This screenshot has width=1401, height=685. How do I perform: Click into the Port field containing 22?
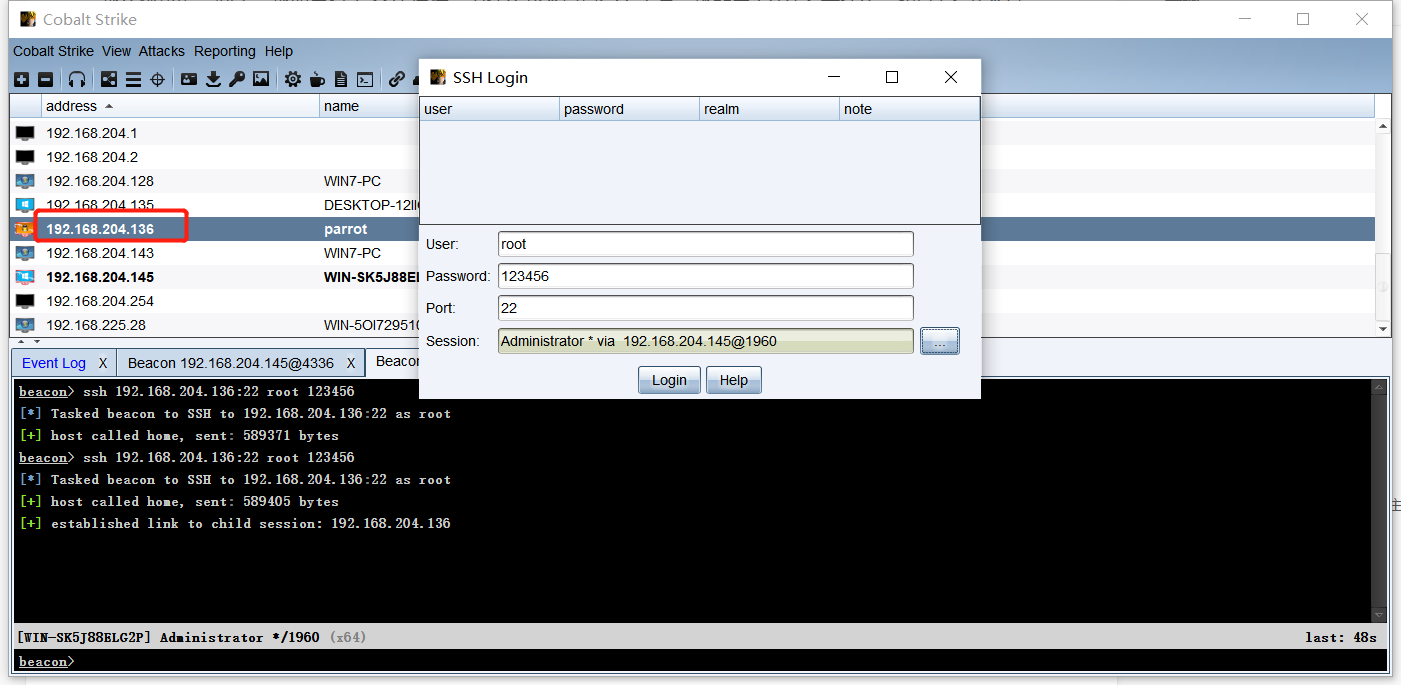(x=706, y=308)
